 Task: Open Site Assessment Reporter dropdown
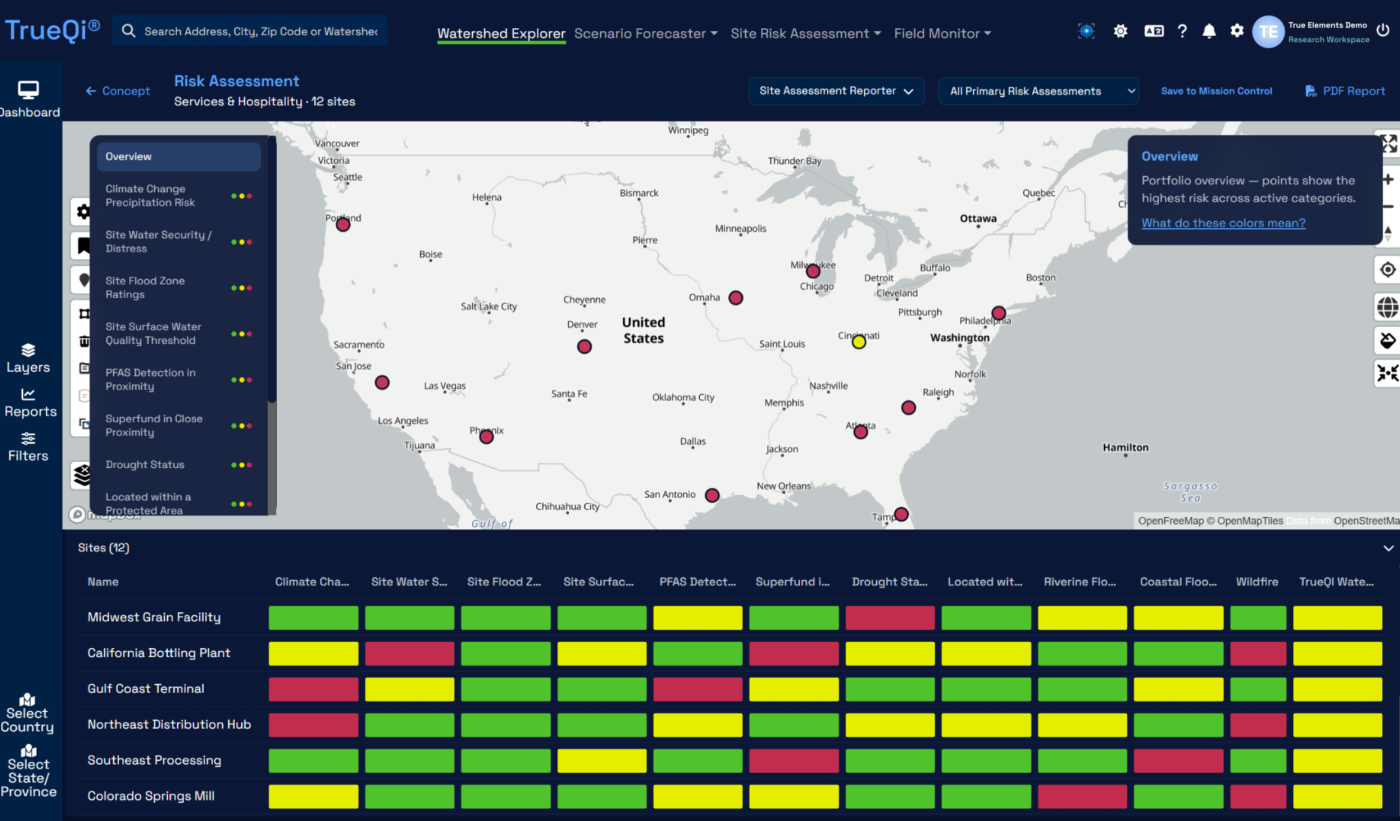(836, 91)
